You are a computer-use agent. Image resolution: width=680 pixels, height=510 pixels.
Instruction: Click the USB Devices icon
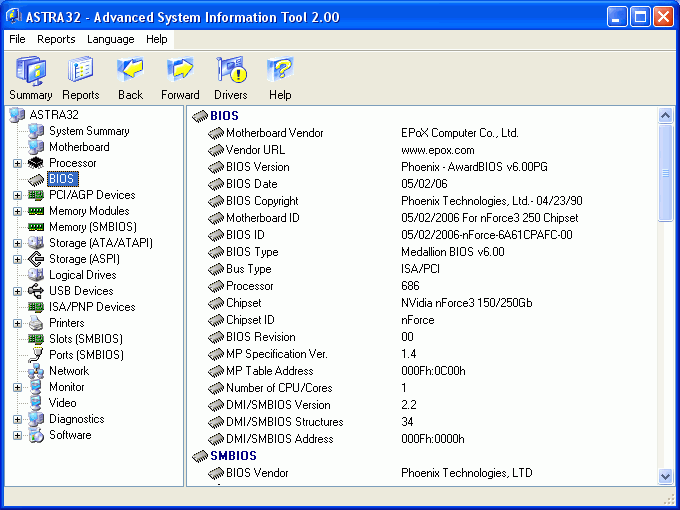(36, 291)
